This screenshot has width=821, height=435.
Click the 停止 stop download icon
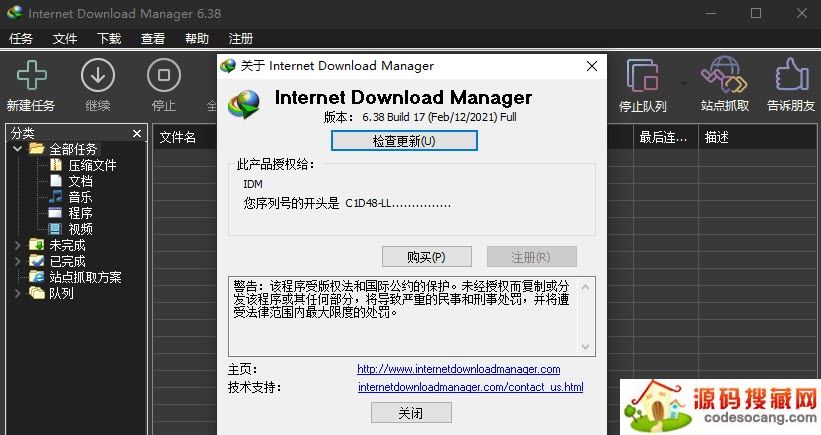[164, 75]
